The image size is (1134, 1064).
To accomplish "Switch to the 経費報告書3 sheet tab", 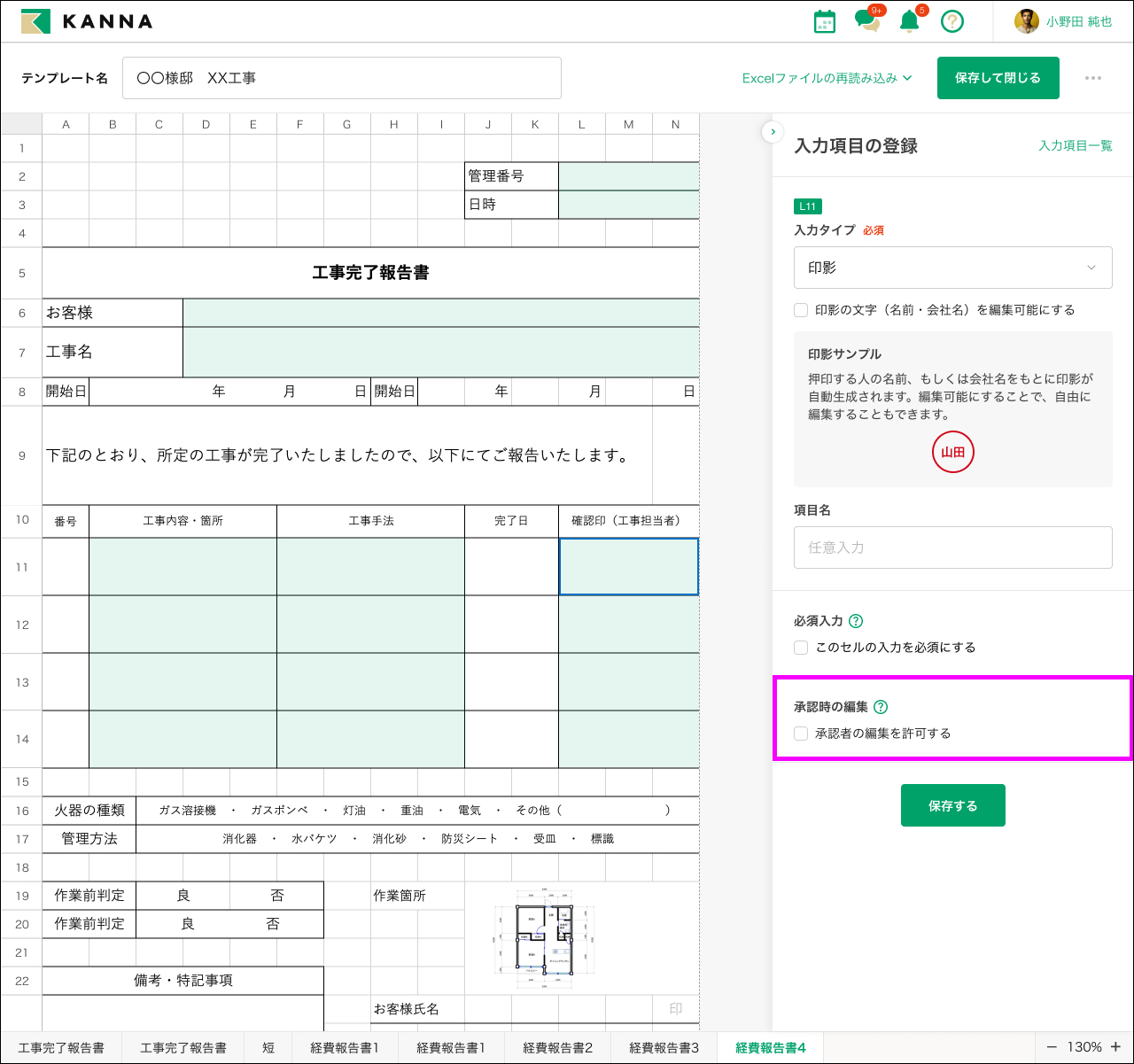I will coord(664,1047).
